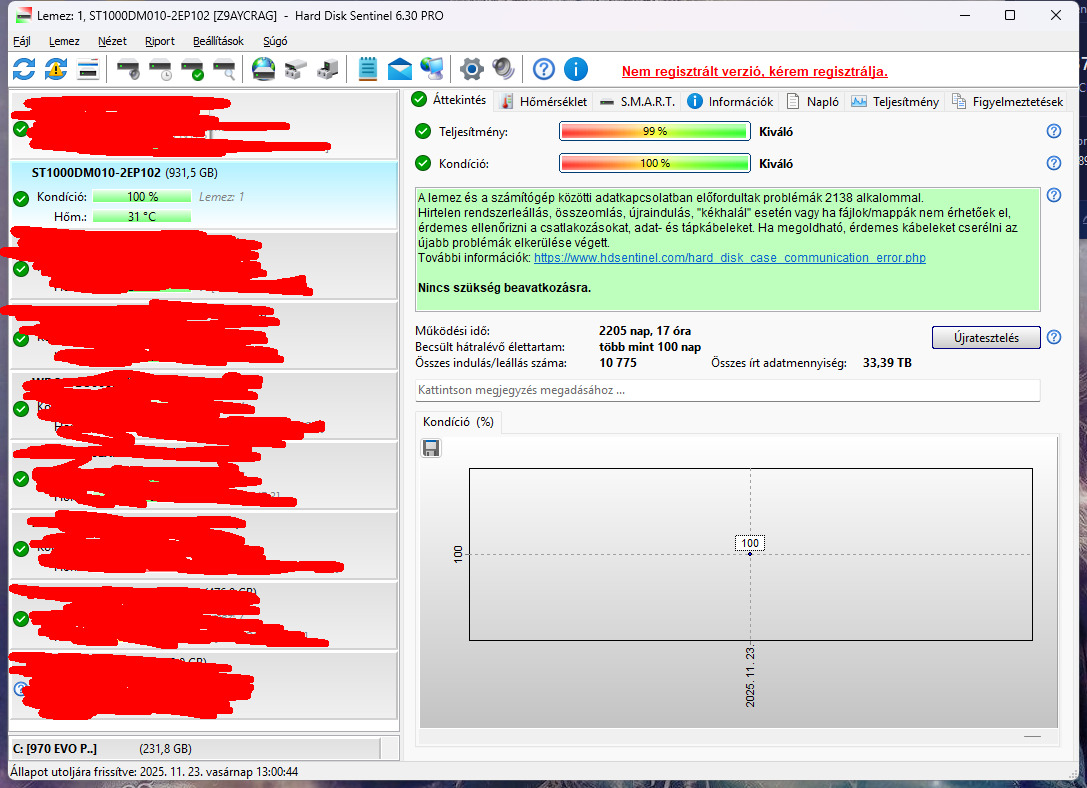Open the Nézet menu
The height and width of the screenshot is (788, 1087).
click(112, 41)
